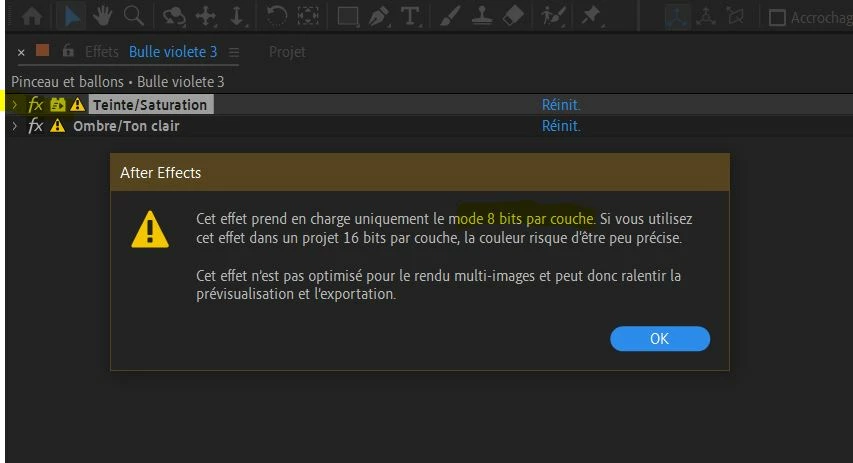
Task: Select the Puppet Pin tool
Action: coord(591,16)
